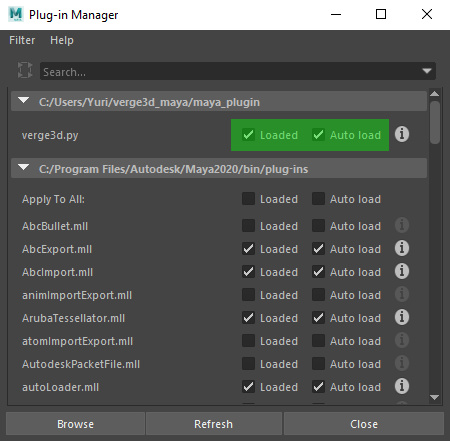View info about ArubaTessellator.mll
Image resolution: width=450 pixels, height=441 pixels.
[x=402, y=318]
